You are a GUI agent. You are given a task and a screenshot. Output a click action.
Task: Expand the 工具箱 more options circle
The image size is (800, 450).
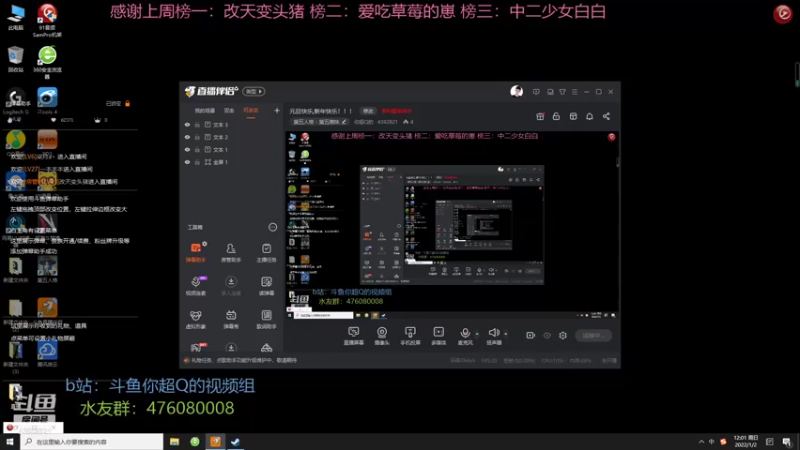click(273, 227)
